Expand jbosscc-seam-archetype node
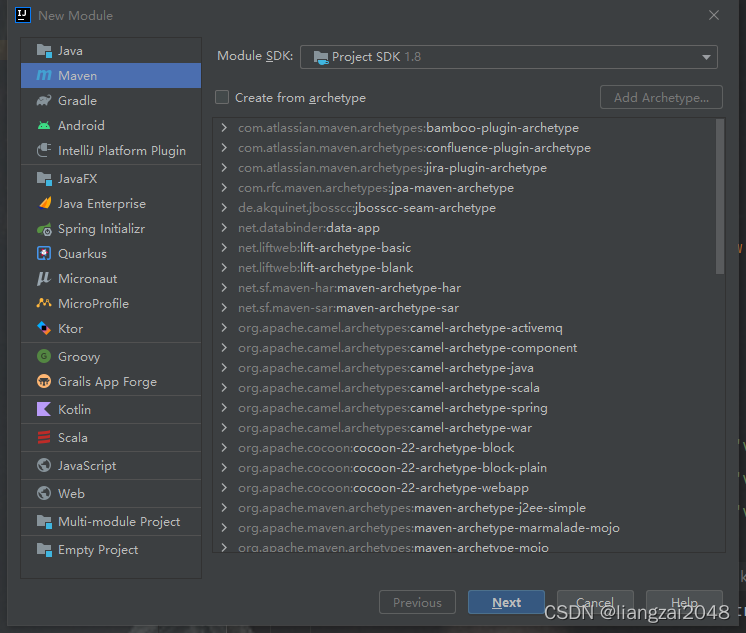The height and width of the screenshot is (633, 746). pos(224,208)
